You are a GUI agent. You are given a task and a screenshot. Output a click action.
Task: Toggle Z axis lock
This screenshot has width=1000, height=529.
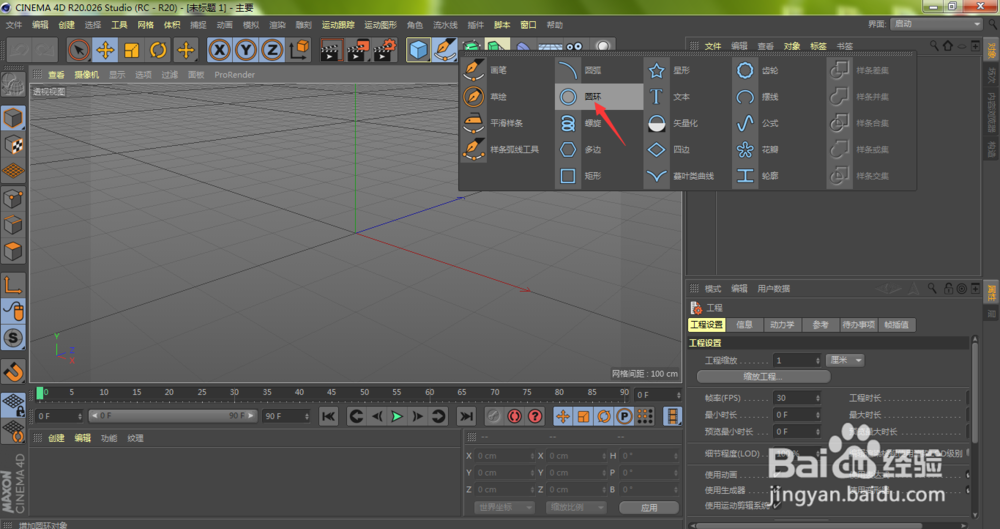pos(272,50)
